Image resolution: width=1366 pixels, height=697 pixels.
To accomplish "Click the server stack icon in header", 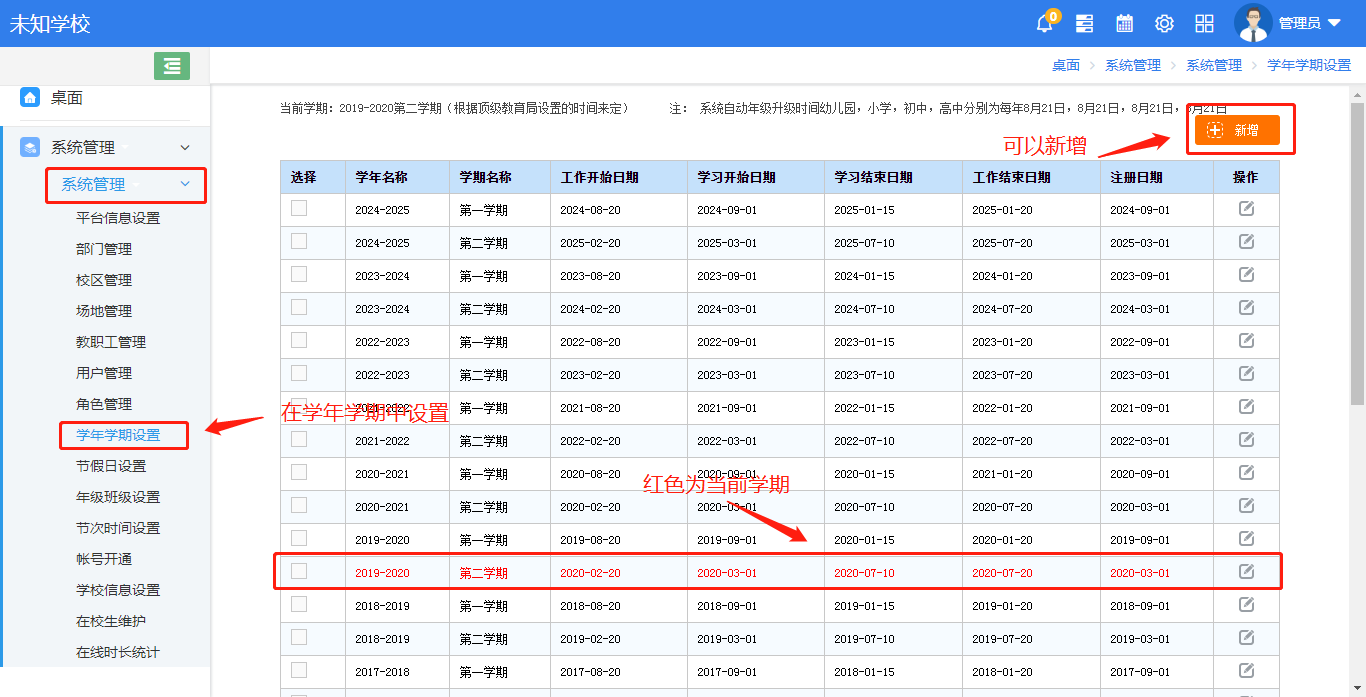I will [1084, 24].
